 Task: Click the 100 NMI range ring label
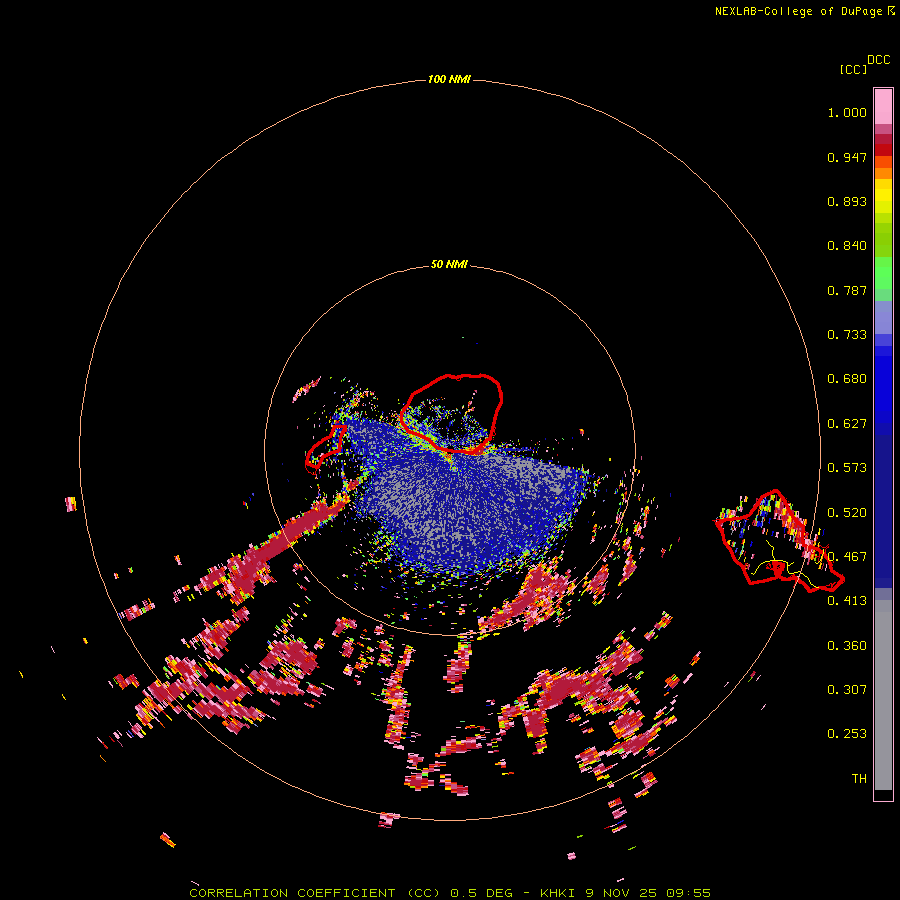(x=449, y=79)
